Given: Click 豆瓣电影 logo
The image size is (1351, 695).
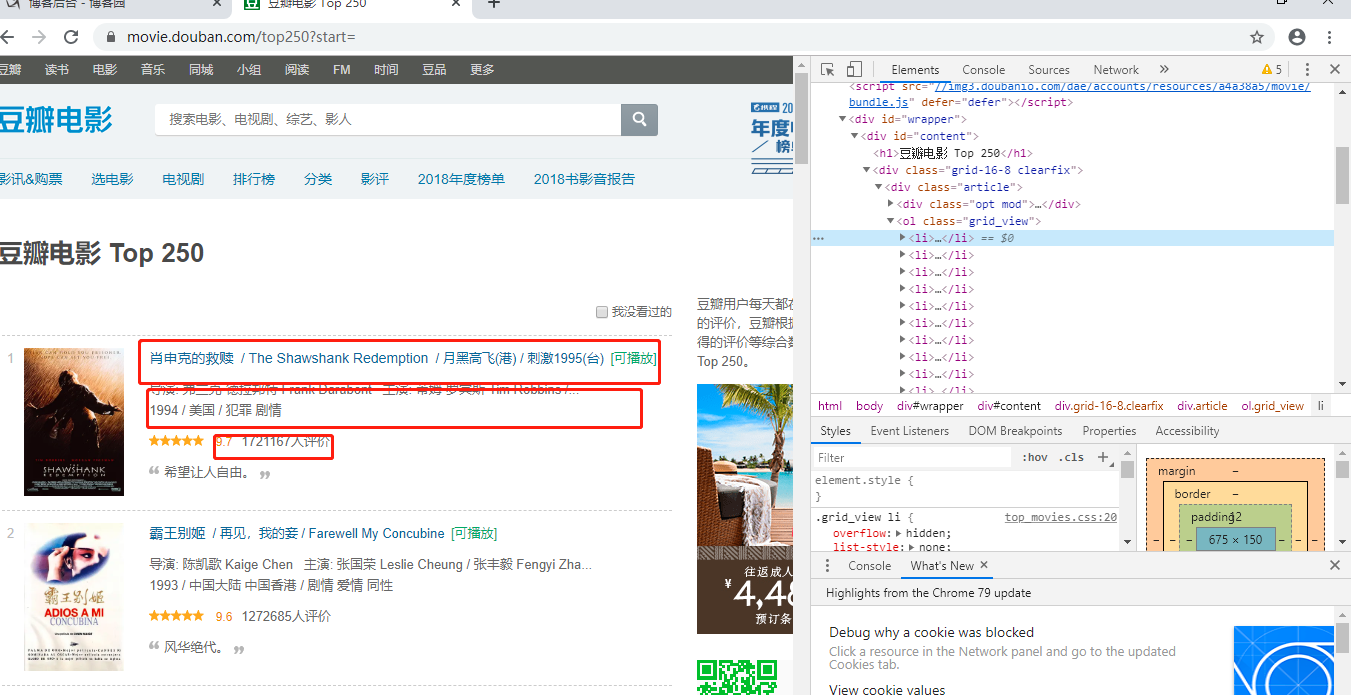Looking at the screenshot, I should [x=55, y=119].
